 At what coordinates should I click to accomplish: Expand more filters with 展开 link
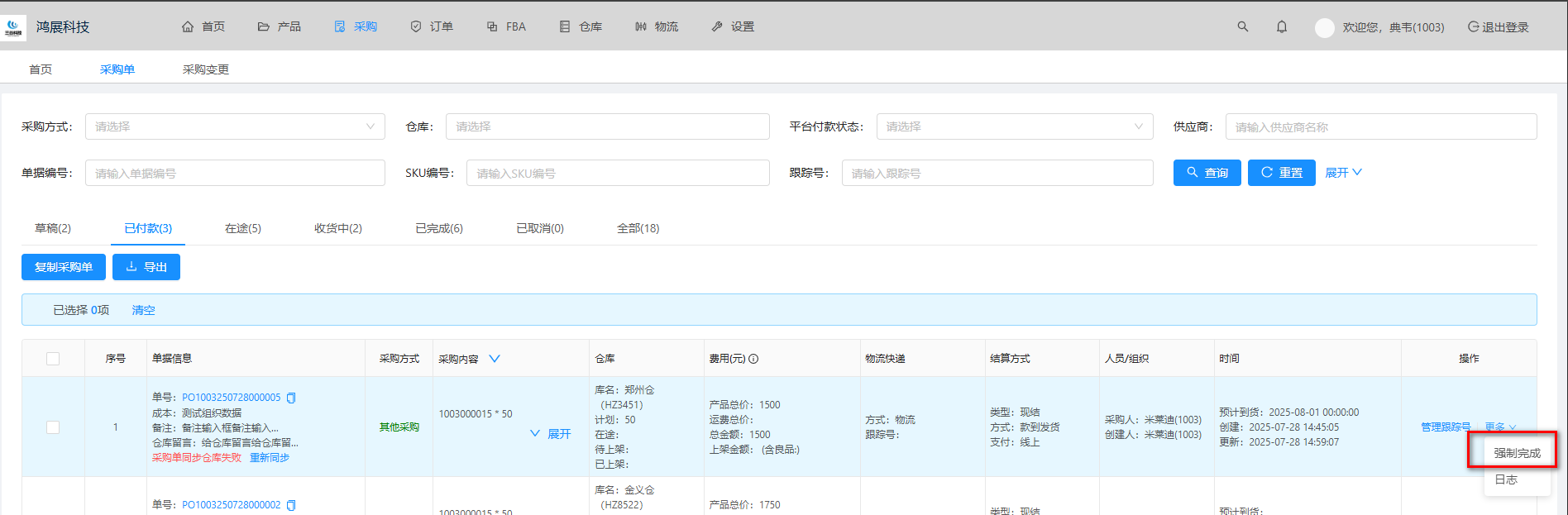click(x=1342, y=173)
